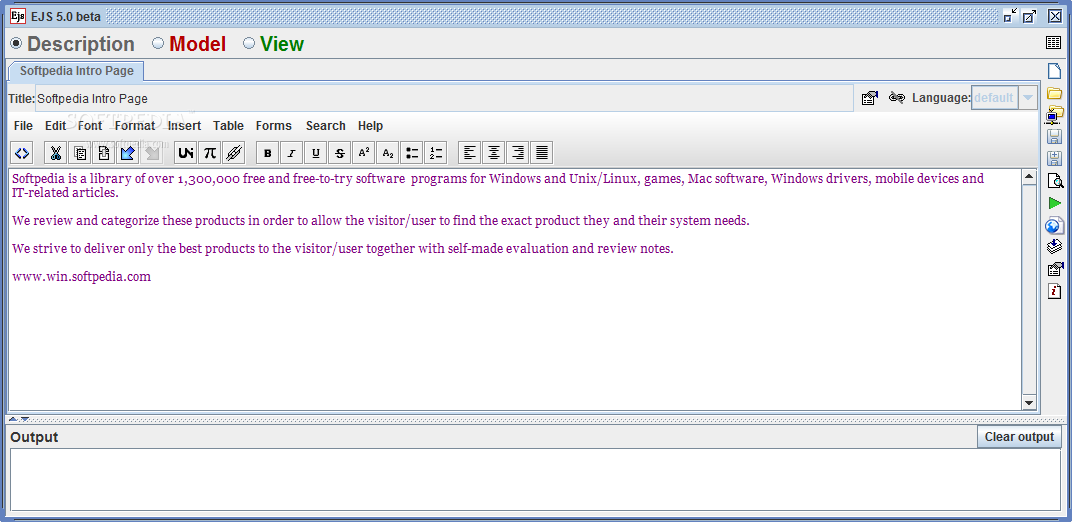Click page properties icon next to Language

[869, 98]
